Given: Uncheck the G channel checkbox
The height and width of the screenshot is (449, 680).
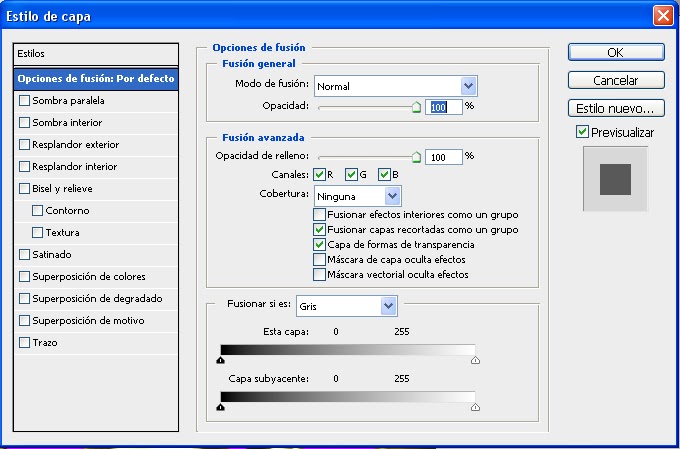Looking at the screenshot, I should 351,175.
